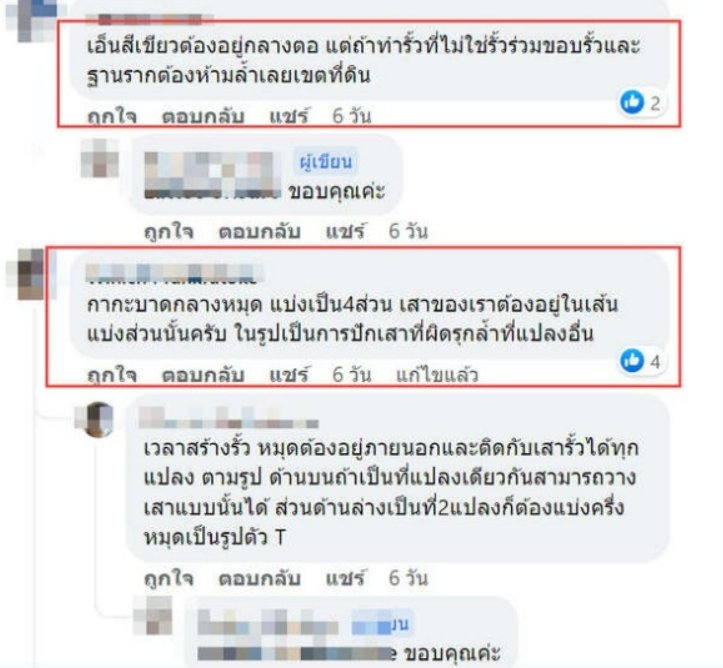The height and width of the screenshot is (668, 723).
Task: Click ตอบกลับ under the กากะบาดกลางหมุด comment
Action: coord(203,375)
